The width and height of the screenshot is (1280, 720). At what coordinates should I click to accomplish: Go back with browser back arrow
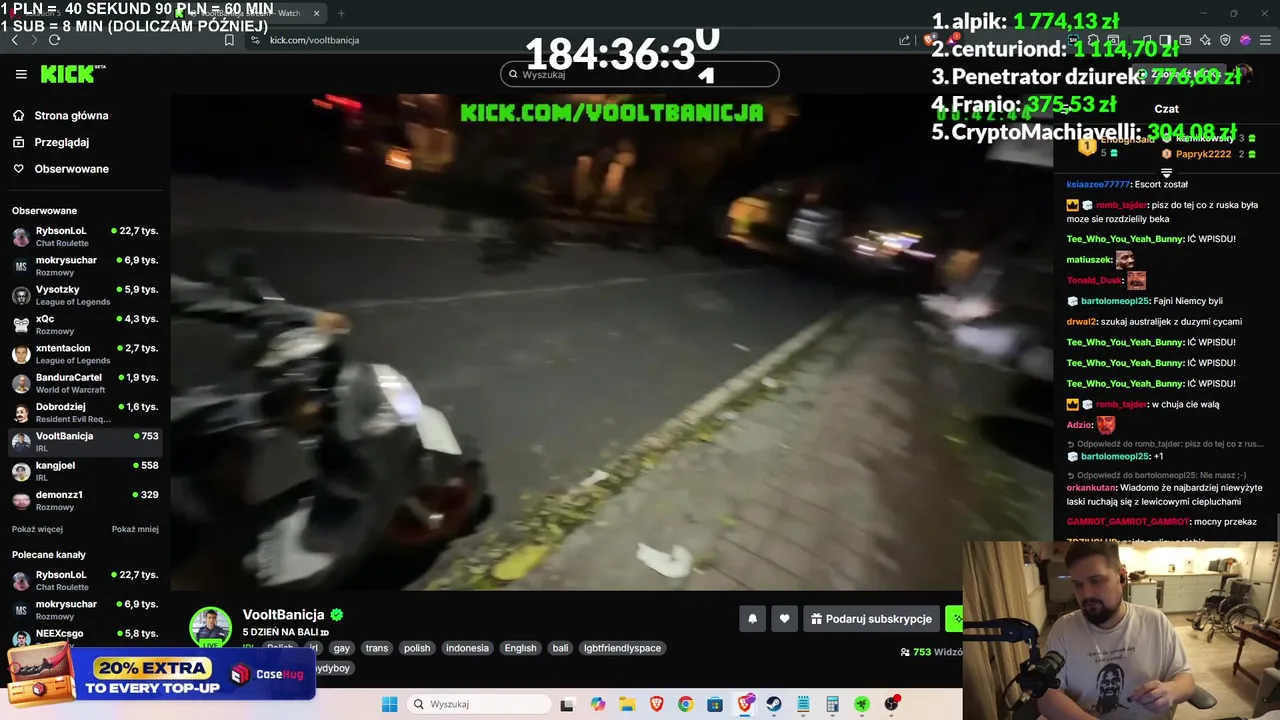(14, 40)
